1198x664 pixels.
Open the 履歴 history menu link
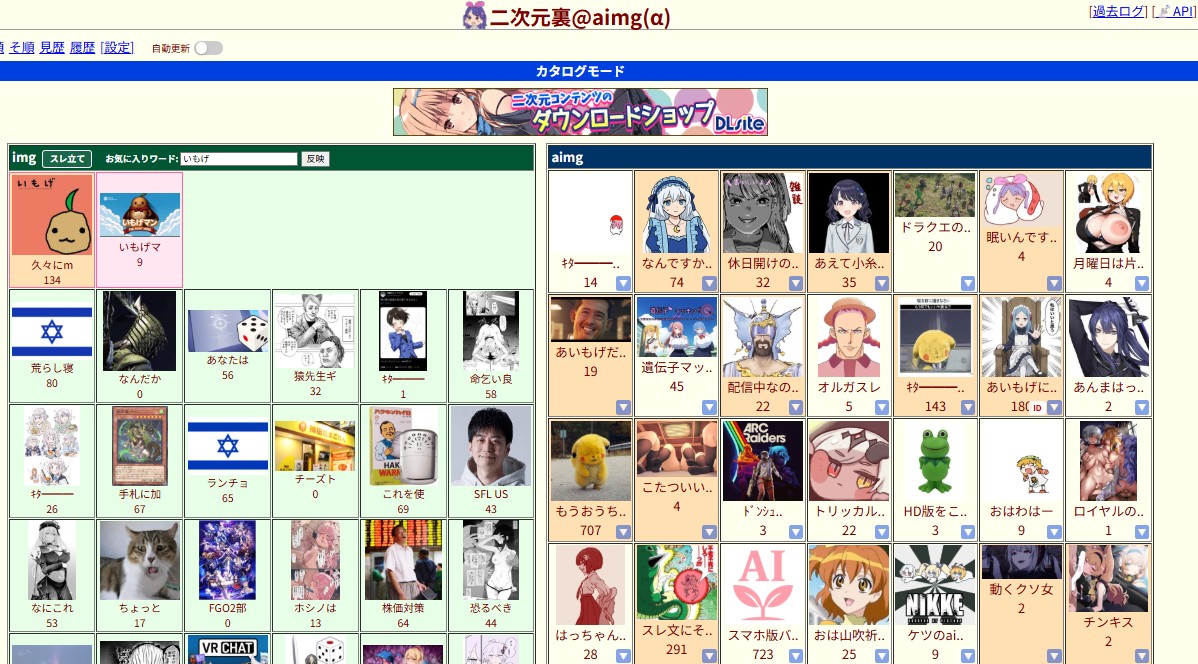click(83, 47)
